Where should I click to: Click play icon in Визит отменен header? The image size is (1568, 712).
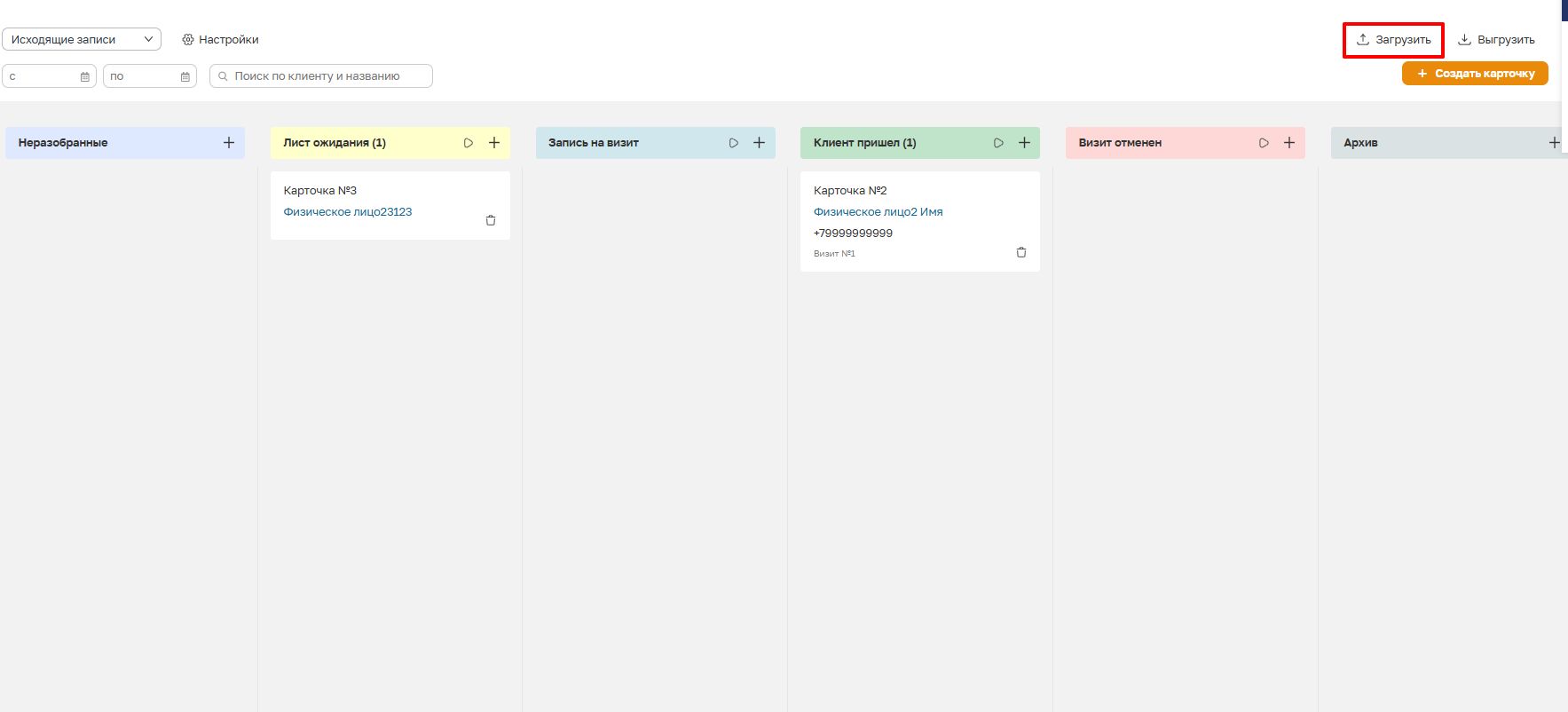click(x=1264, y=143)
